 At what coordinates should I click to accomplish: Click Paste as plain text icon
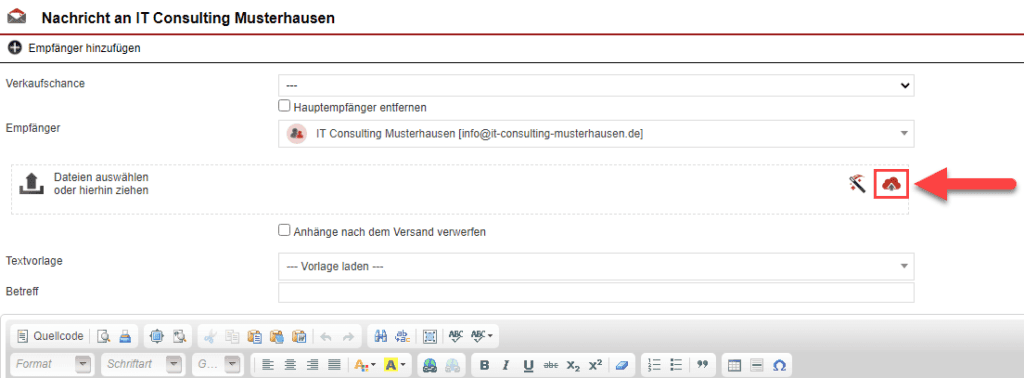point(276,337)
